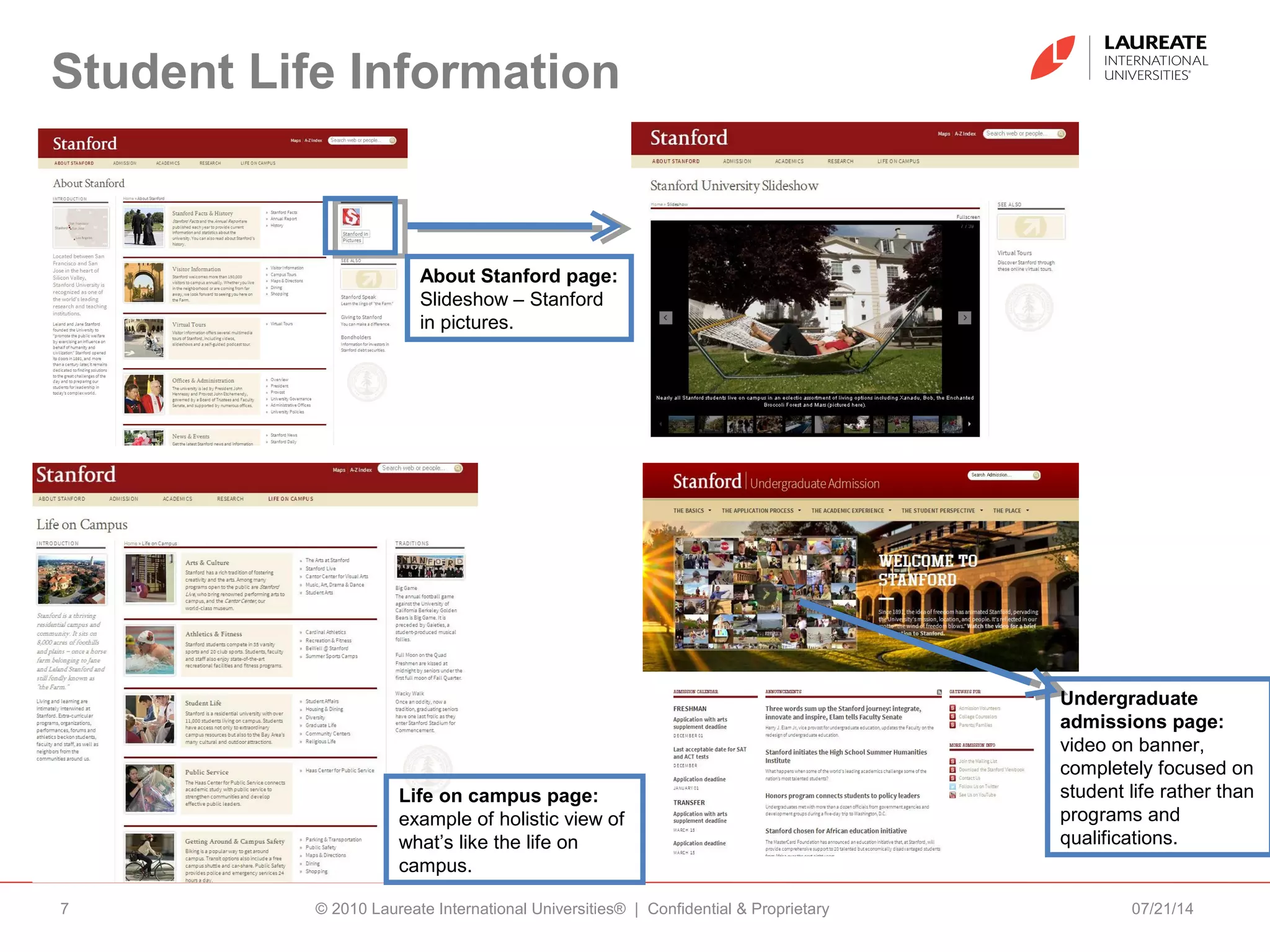Screen dimensions: 1270x952
Task: Open Bondholders link on About Stanford page
Action: pyautogui.click(x=356, y=338)
